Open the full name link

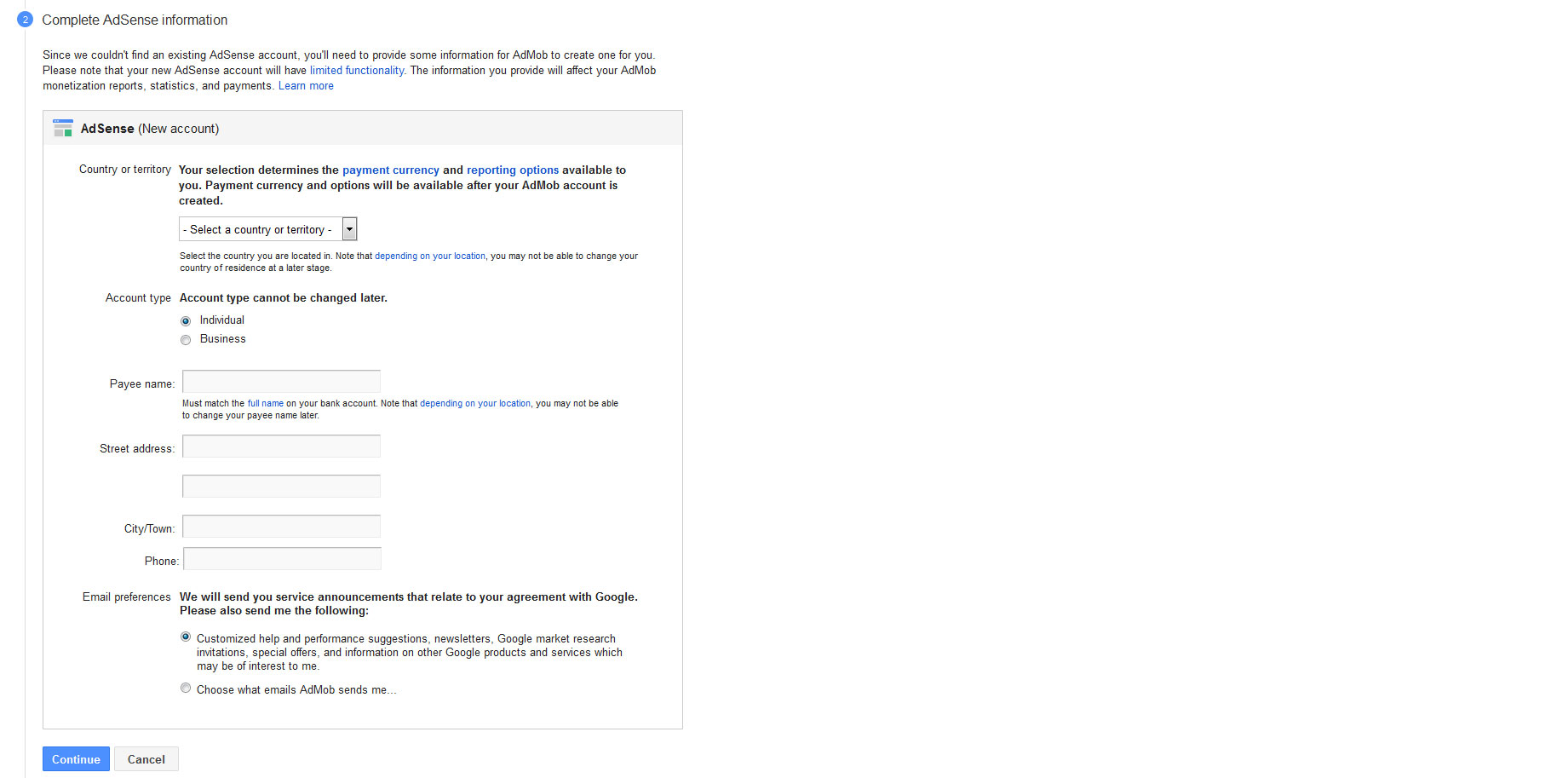pyautogui.click(x=266, y=403)
